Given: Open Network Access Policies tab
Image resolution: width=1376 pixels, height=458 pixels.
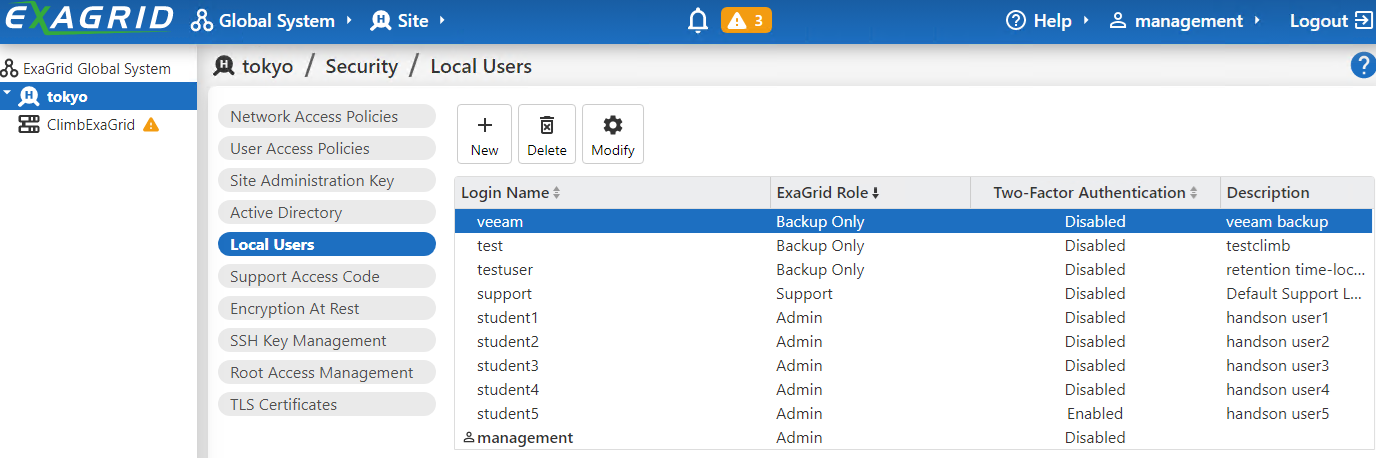Looking at the screenshot, I should click(x=327, y=116).
